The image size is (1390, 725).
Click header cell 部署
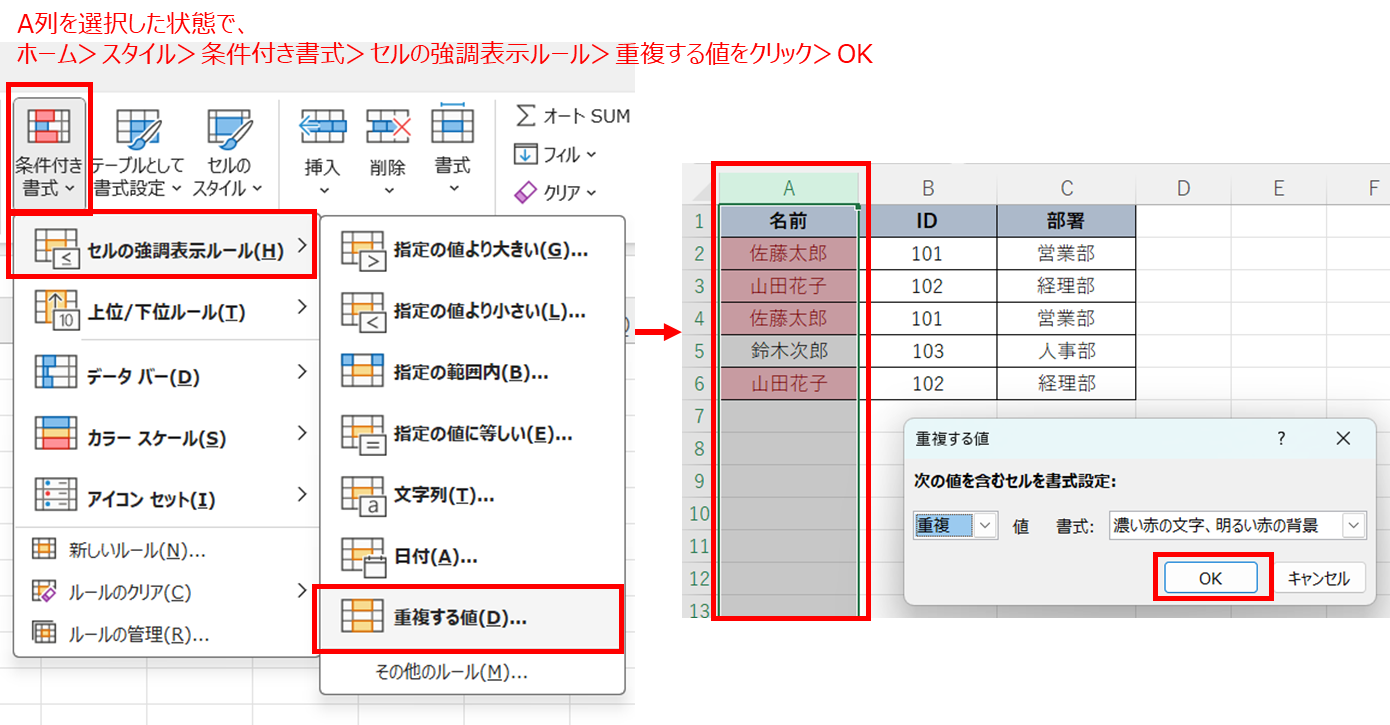point(1067,221)
